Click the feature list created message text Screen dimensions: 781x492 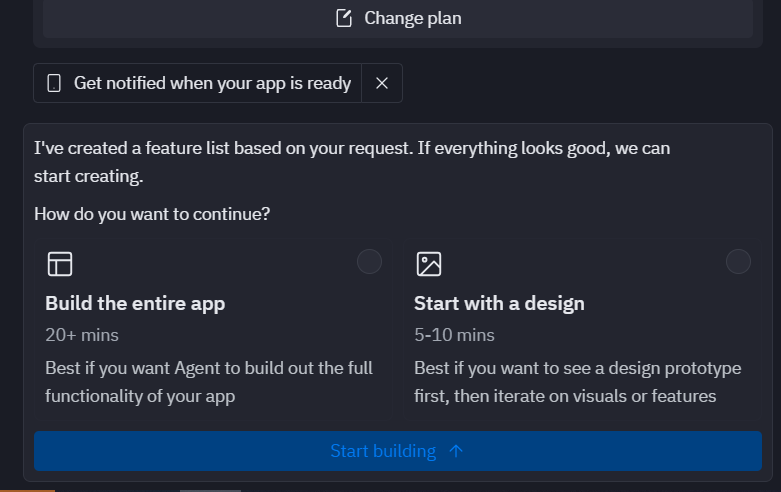[352, 162]
